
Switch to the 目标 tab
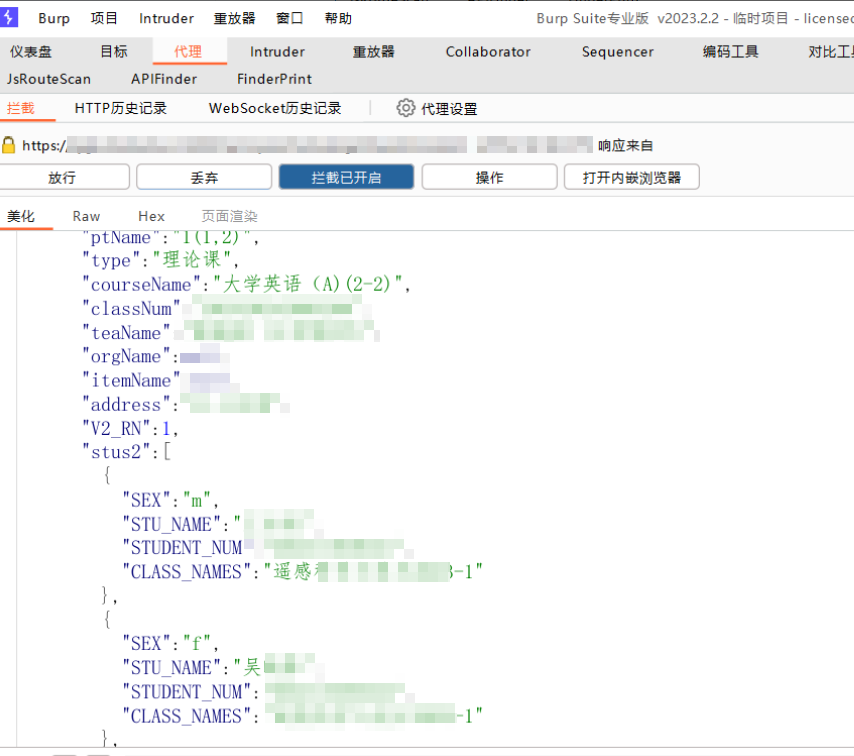(114, 52)
